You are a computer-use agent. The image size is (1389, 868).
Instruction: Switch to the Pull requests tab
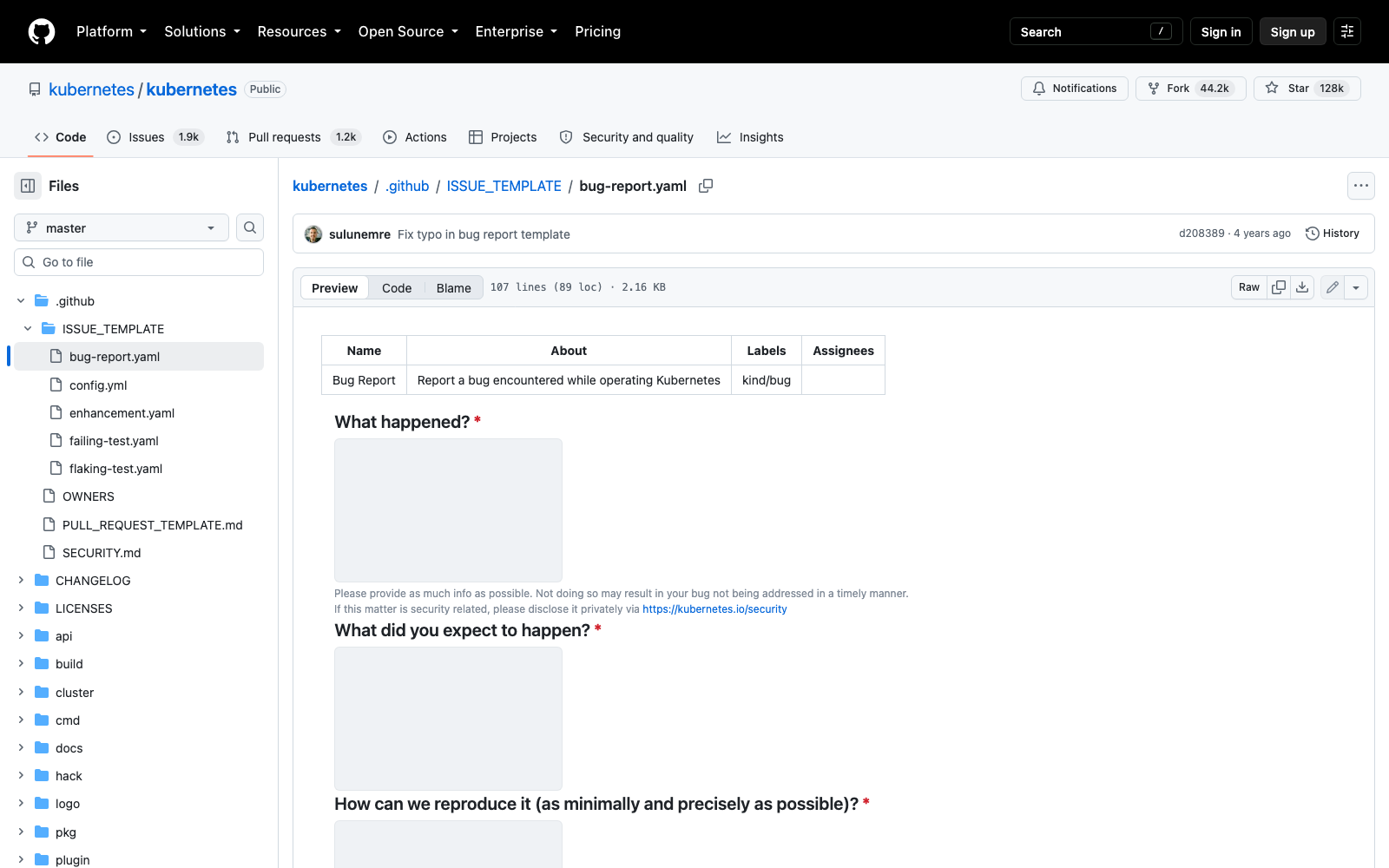(293, 137)
